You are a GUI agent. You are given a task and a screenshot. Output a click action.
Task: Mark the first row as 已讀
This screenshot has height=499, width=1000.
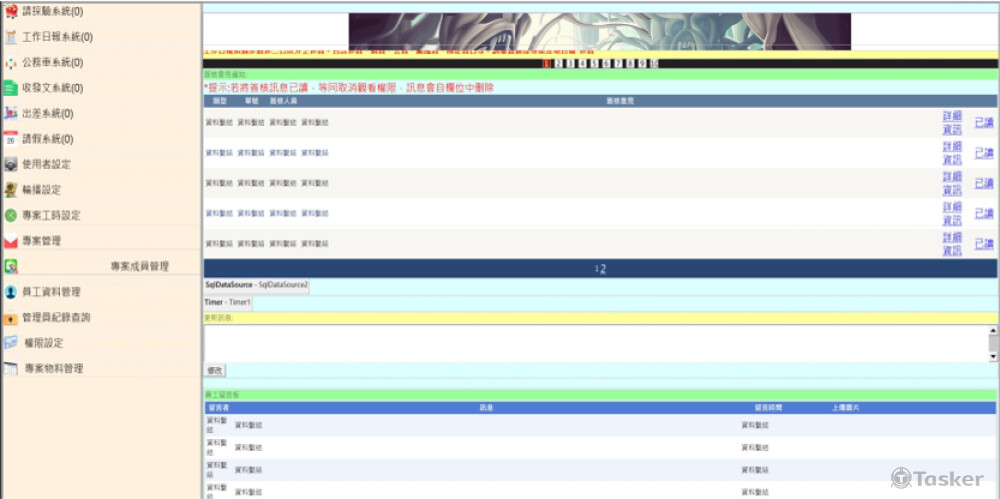[984, 122]
